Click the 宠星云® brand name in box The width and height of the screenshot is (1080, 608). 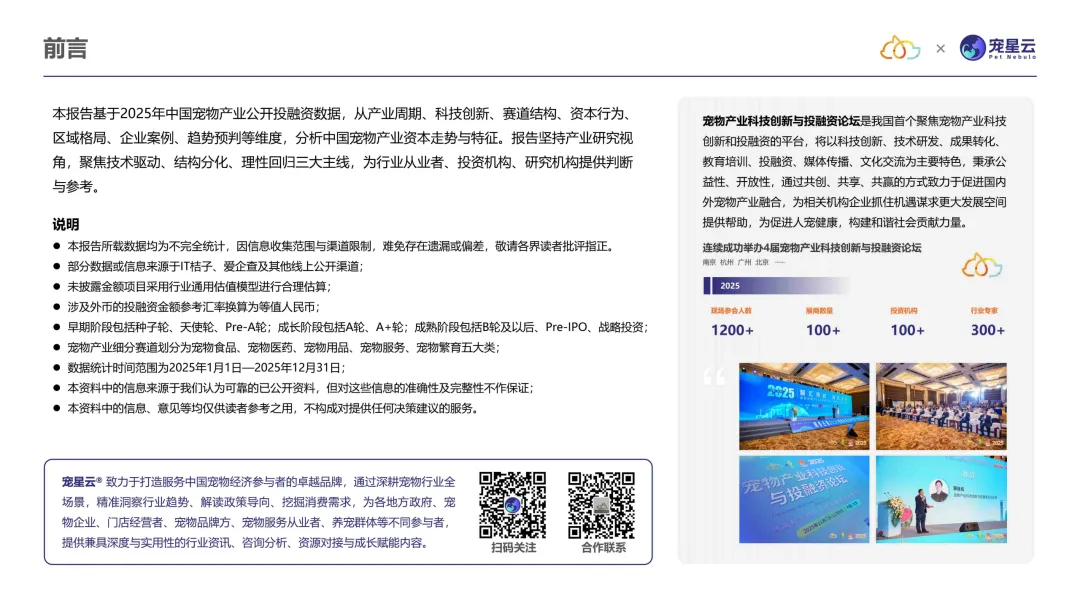82,481
